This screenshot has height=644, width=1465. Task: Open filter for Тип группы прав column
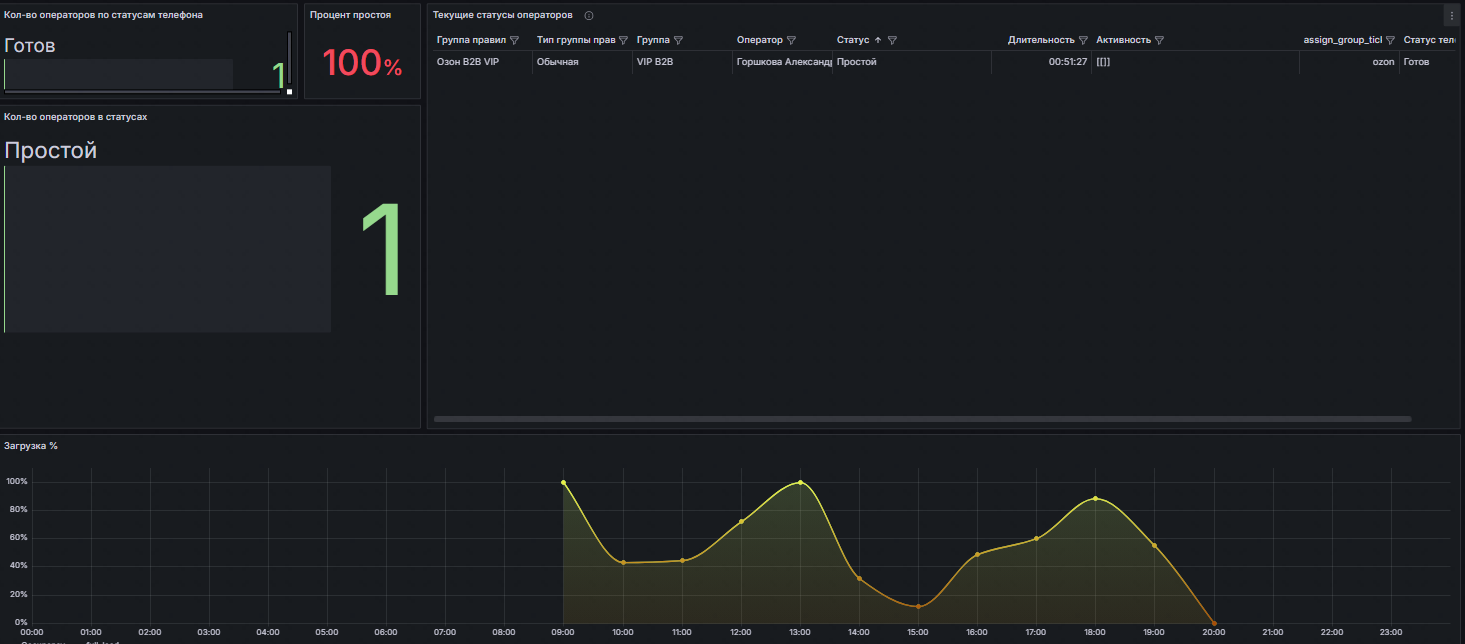(x=623, y=40)
